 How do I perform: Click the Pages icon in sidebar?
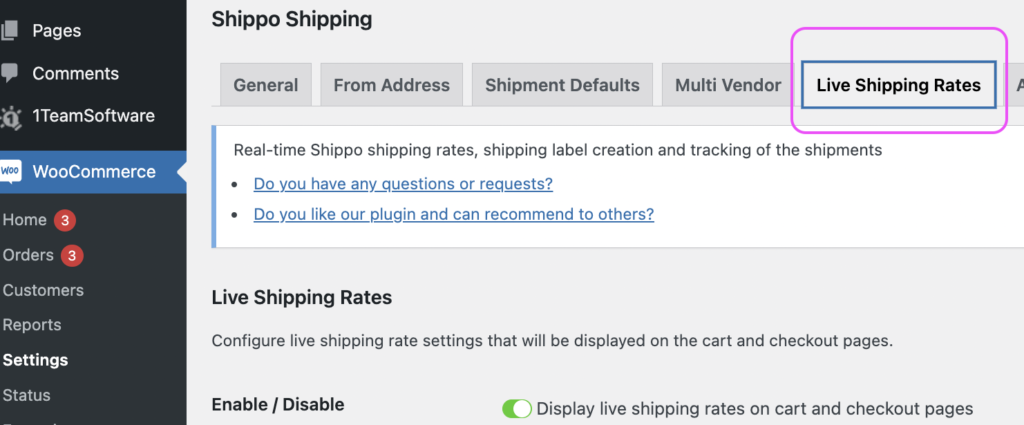coord(9,31)
